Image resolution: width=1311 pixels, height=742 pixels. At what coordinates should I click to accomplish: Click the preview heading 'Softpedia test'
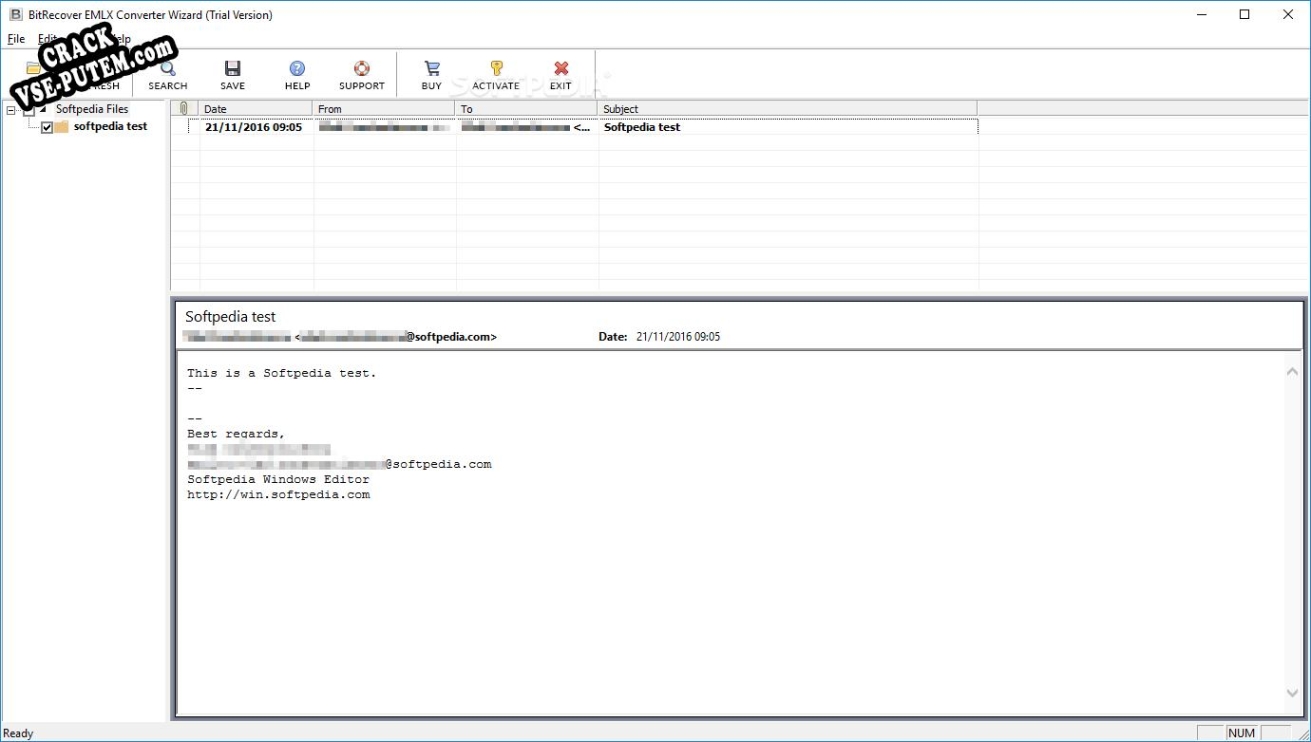point(230,316)
